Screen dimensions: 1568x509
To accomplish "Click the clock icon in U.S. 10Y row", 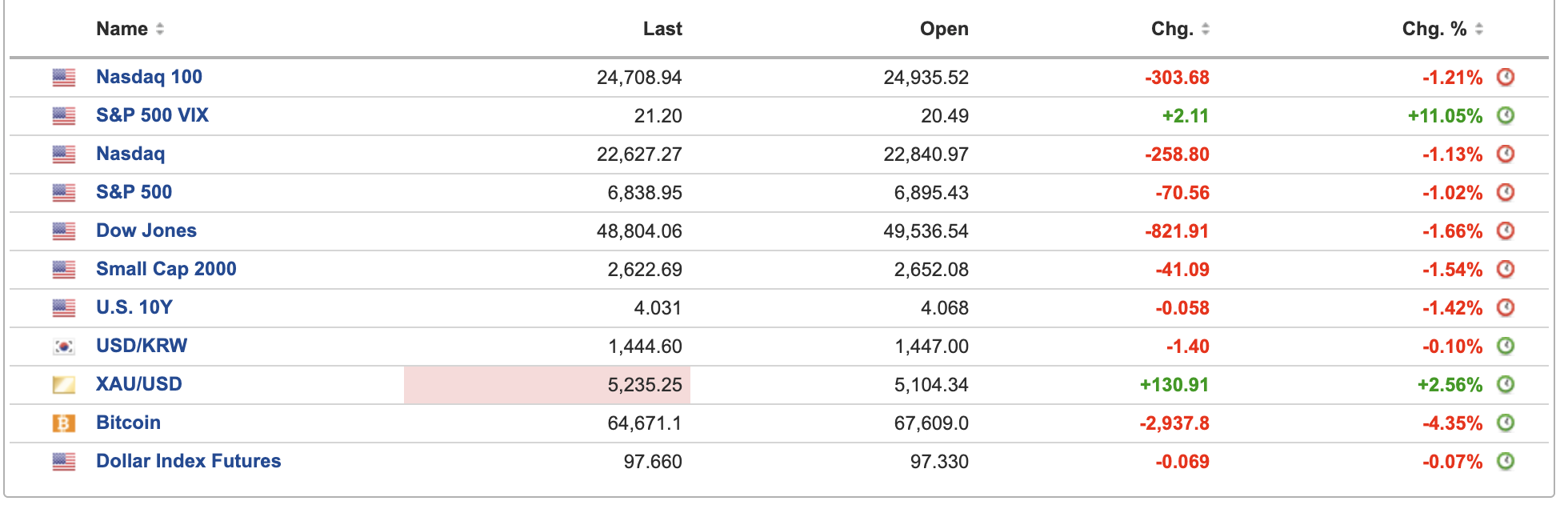I will tap(1506, 307).
